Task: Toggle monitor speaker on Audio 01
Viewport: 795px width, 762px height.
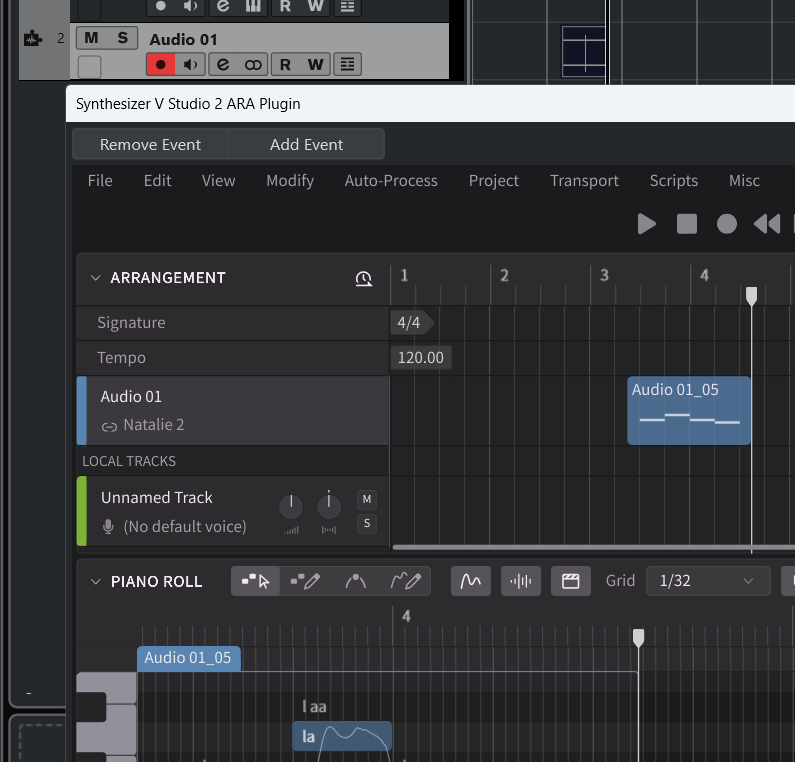Action: [191, 65]
